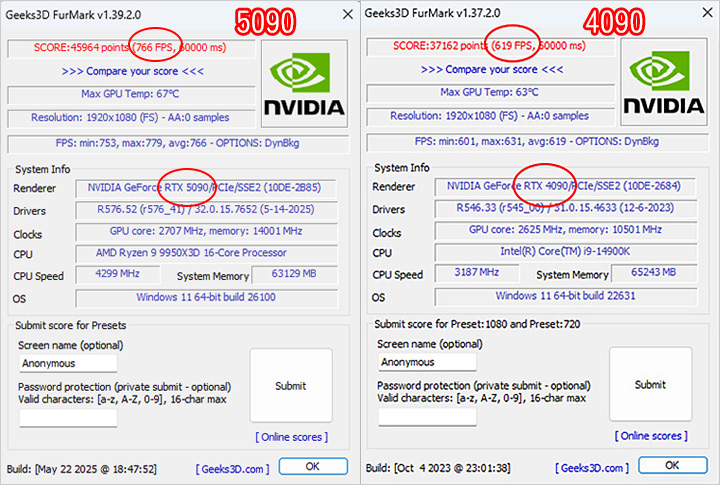720x485 pixels.
Task: Click the empty password field in the 5090 window
Action: pyautogui.click(x=68, y=418)
